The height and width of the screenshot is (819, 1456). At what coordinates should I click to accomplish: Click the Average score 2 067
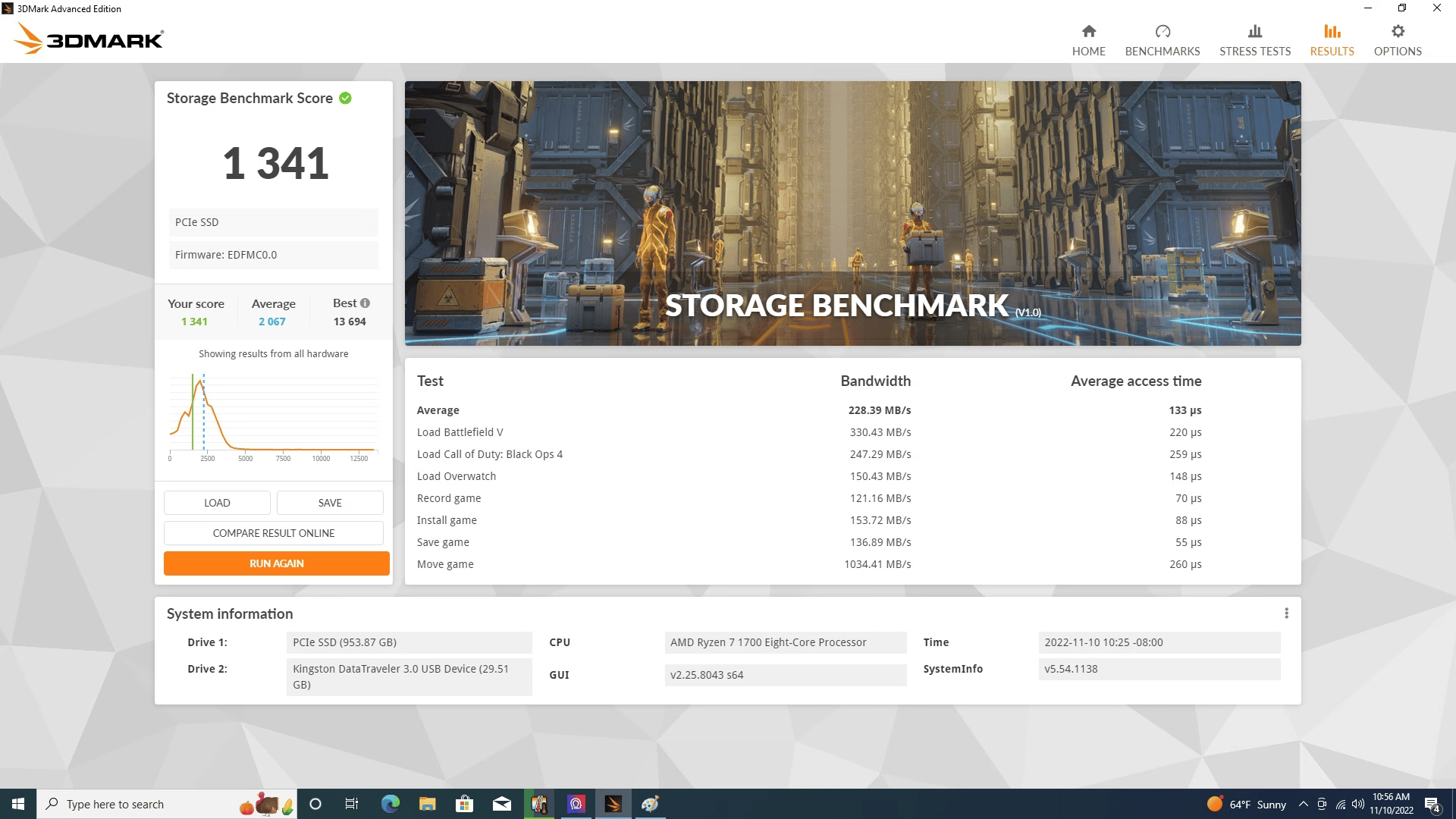271,322
